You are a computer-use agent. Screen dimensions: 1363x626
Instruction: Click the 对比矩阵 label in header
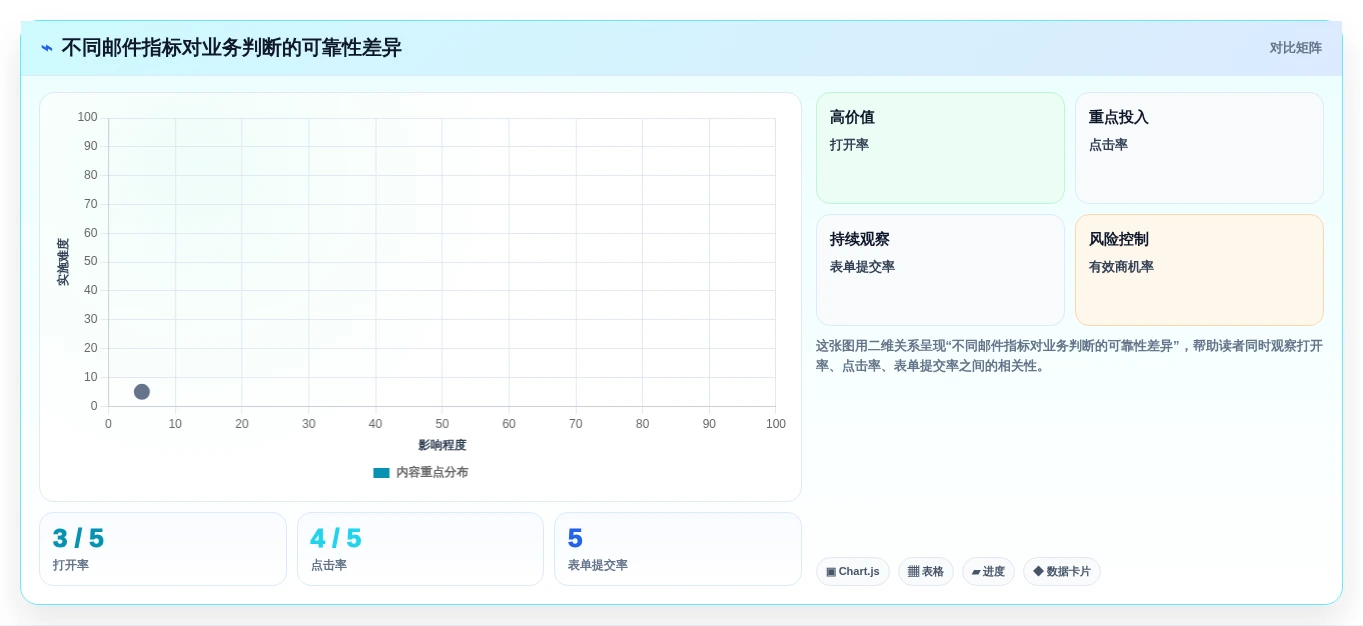coord(1295,48)
